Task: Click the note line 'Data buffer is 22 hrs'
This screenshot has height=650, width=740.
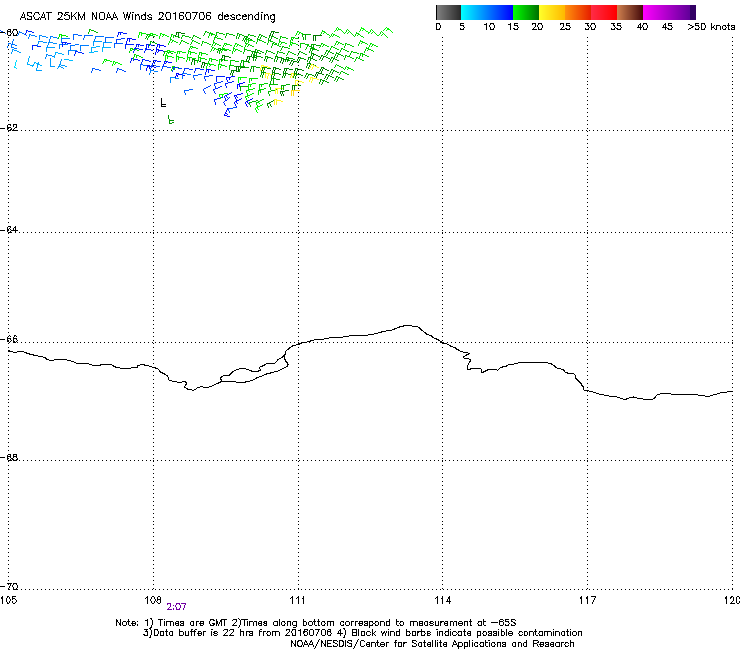Action: click(204, 633)
